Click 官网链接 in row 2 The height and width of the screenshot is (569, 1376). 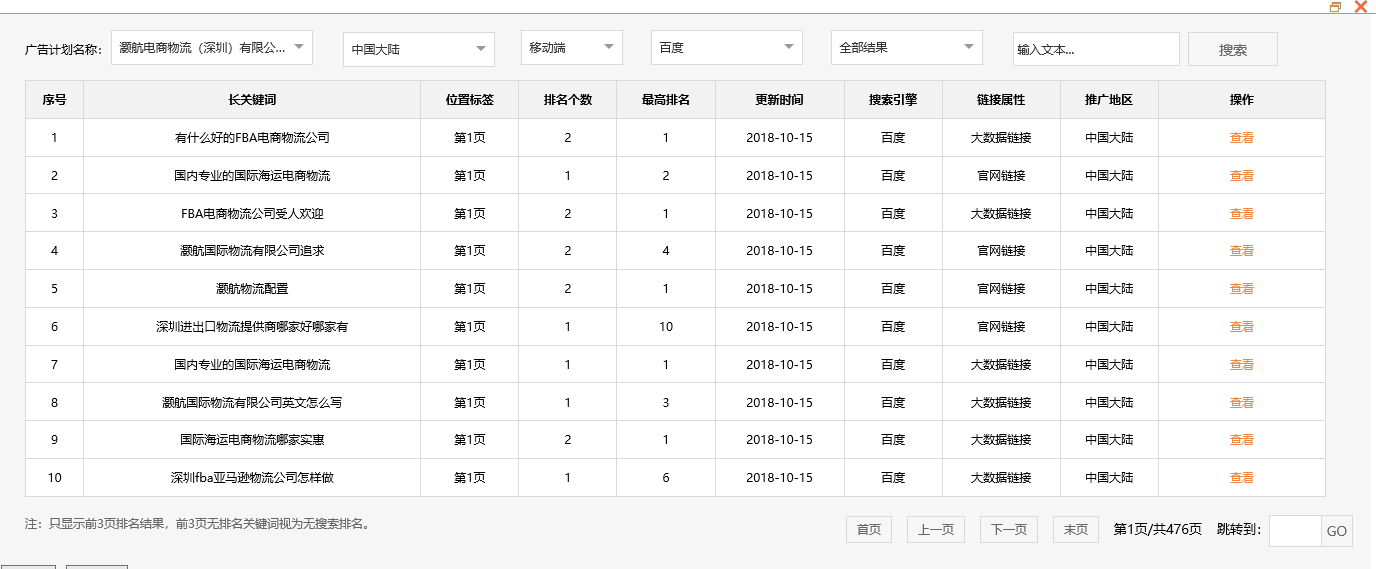(x=1001, y=176)
